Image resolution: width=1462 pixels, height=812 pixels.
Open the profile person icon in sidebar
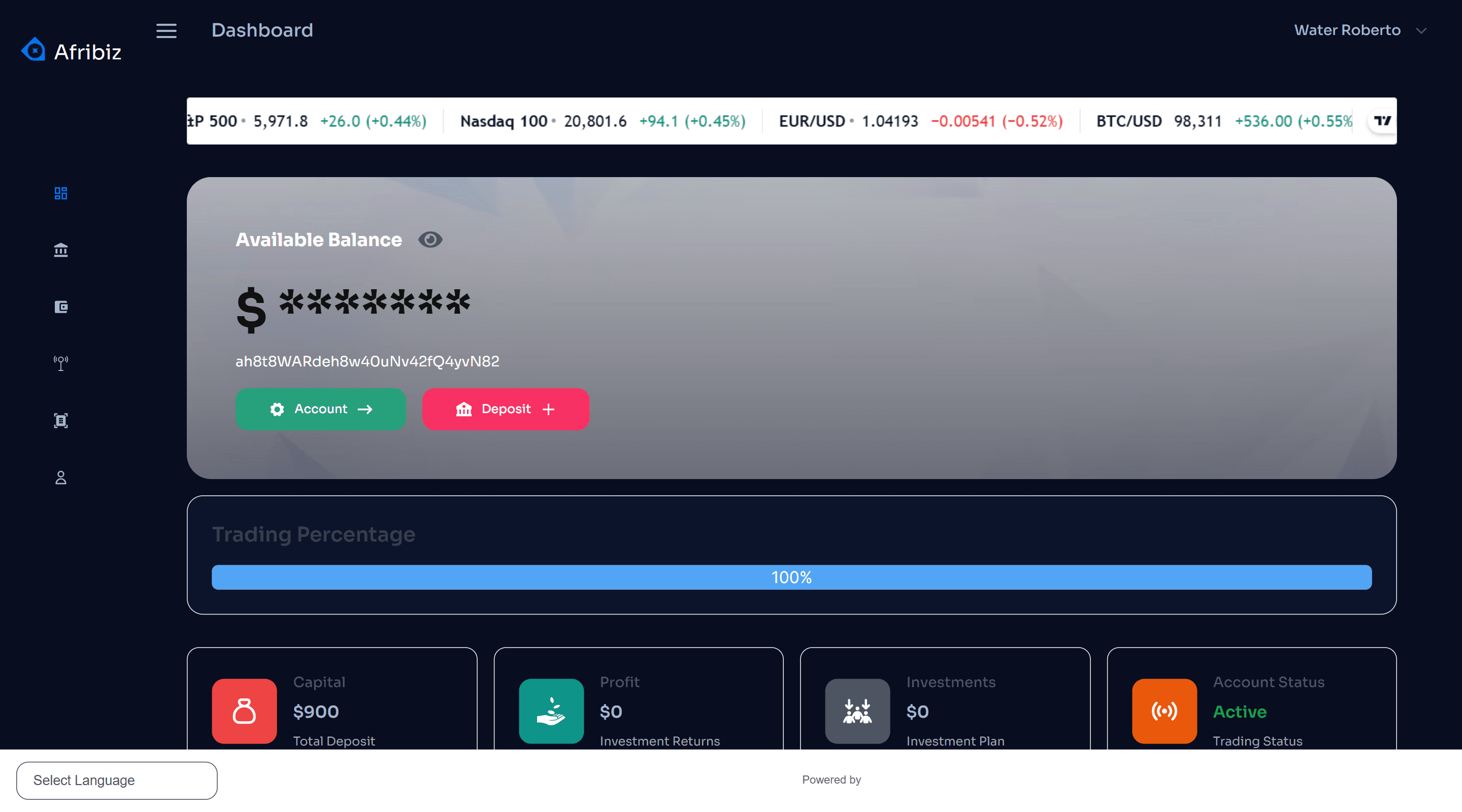[60, 477]
